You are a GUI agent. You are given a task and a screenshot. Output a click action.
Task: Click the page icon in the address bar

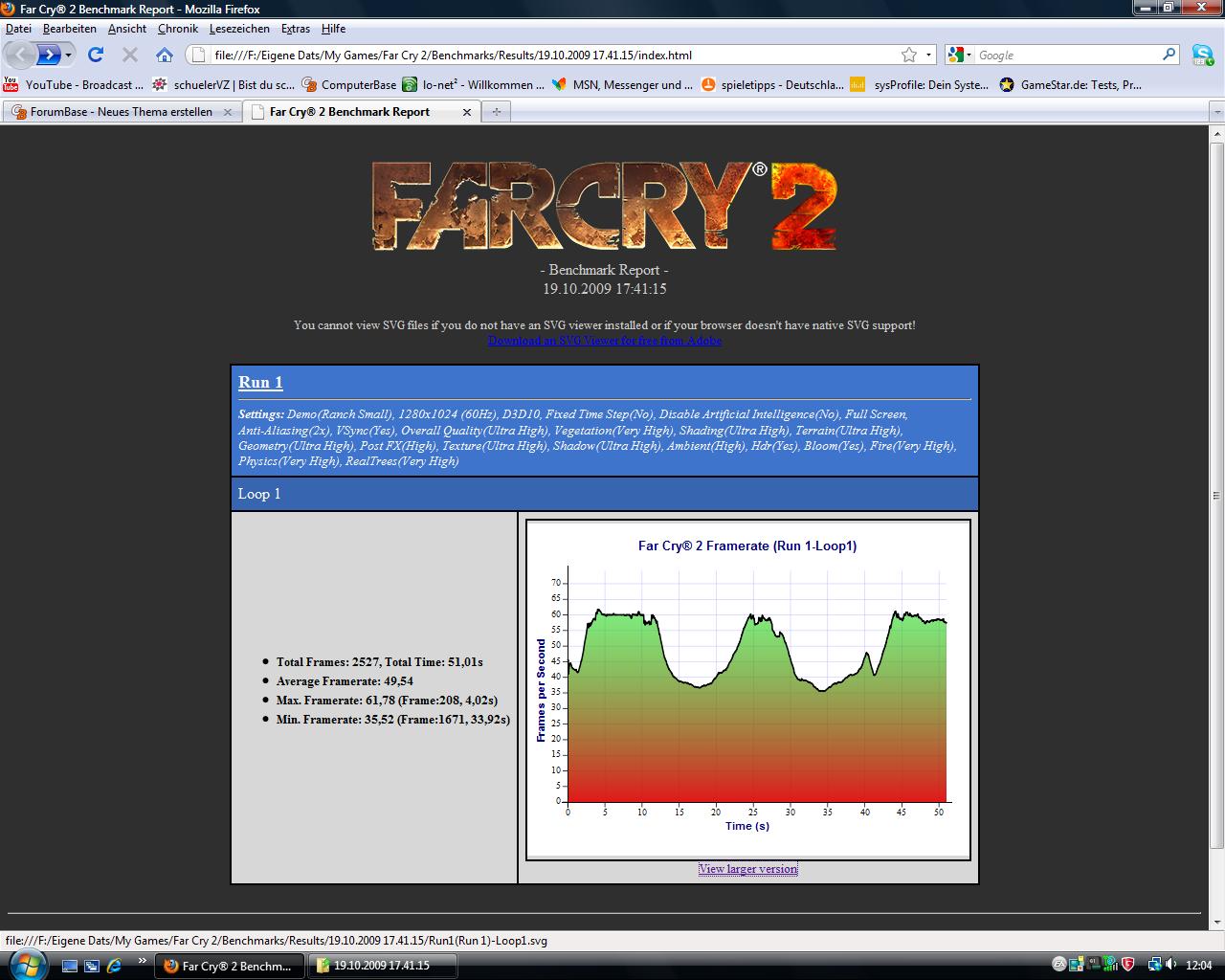198,55
